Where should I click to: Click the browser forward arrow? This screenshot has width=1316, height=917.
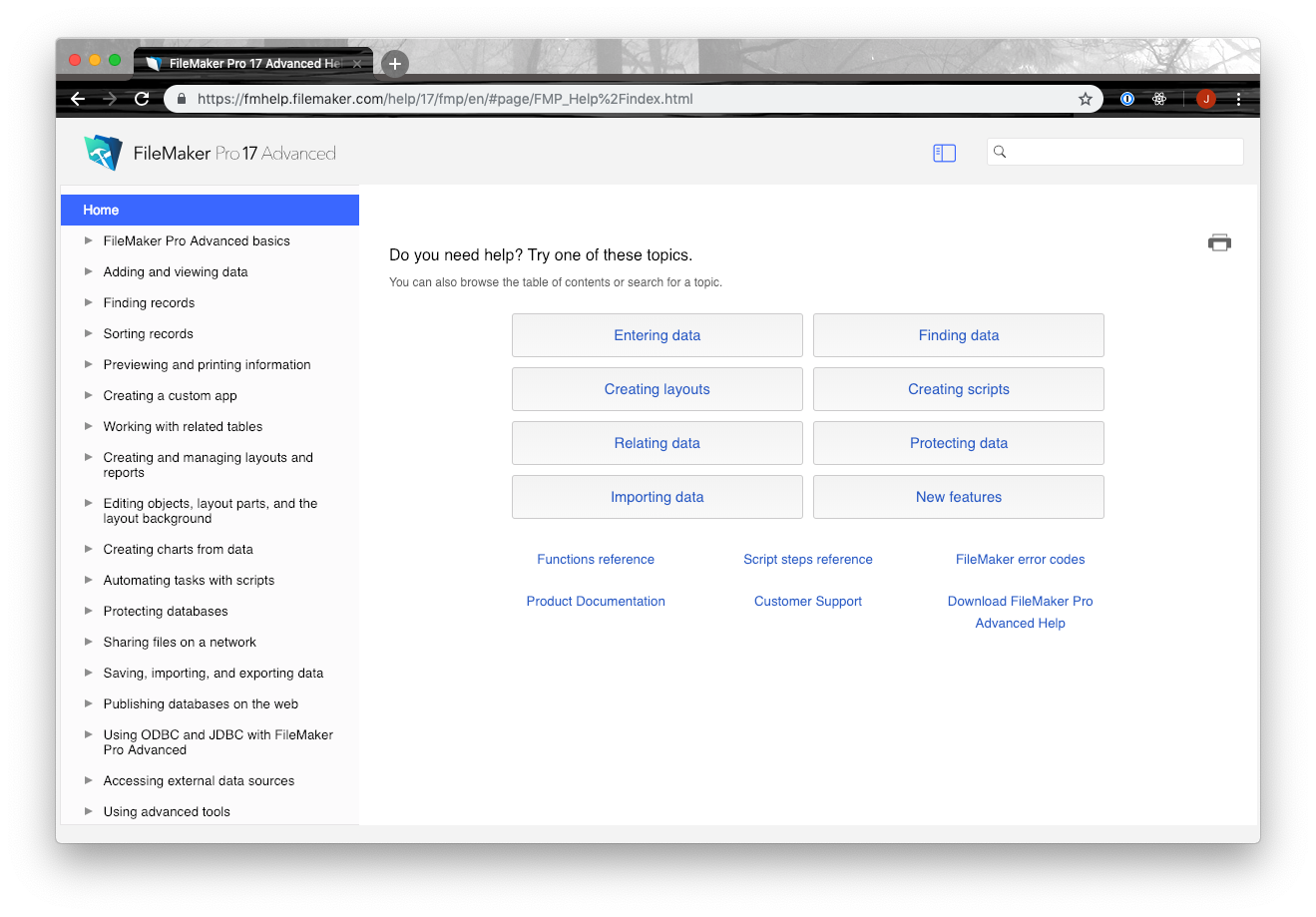click(x=110, y=99)
